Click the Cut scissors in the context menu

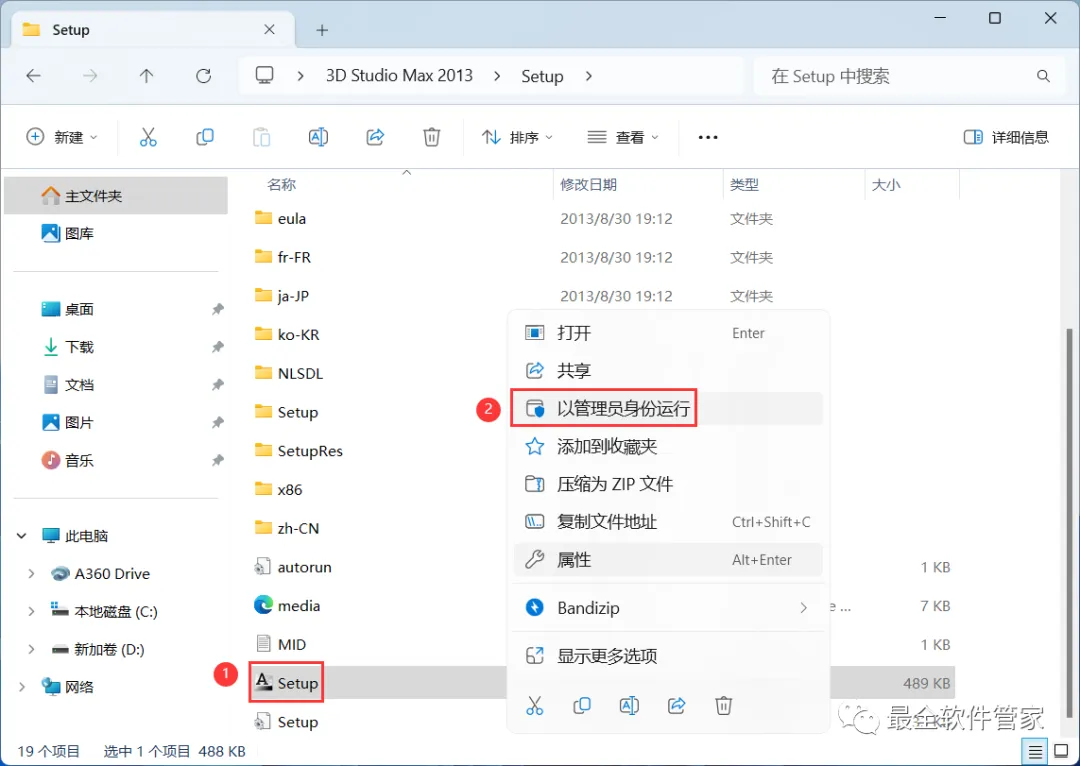click(534, 705)
